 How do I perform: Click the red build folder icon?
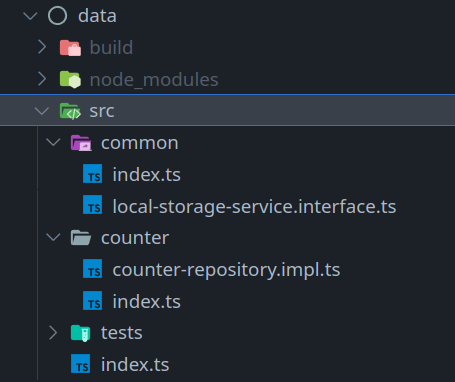coord(70,48)
